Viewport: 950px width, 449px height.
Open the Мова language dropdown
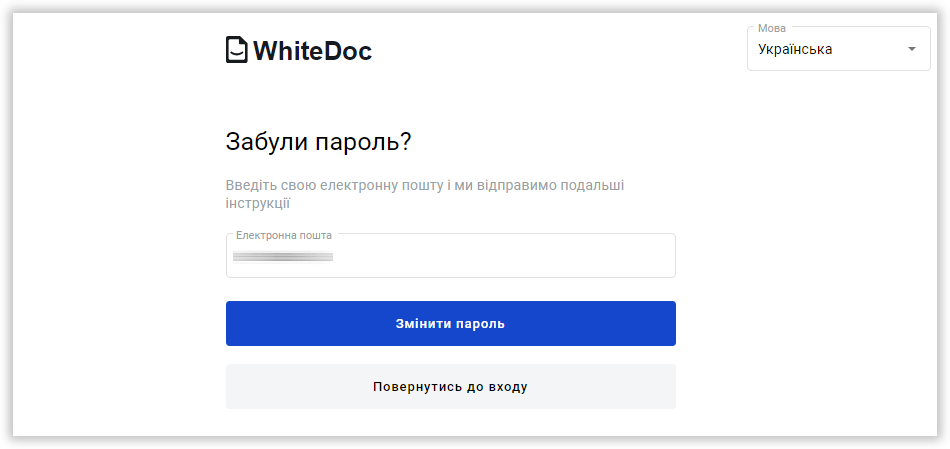[x=839, y=49]
